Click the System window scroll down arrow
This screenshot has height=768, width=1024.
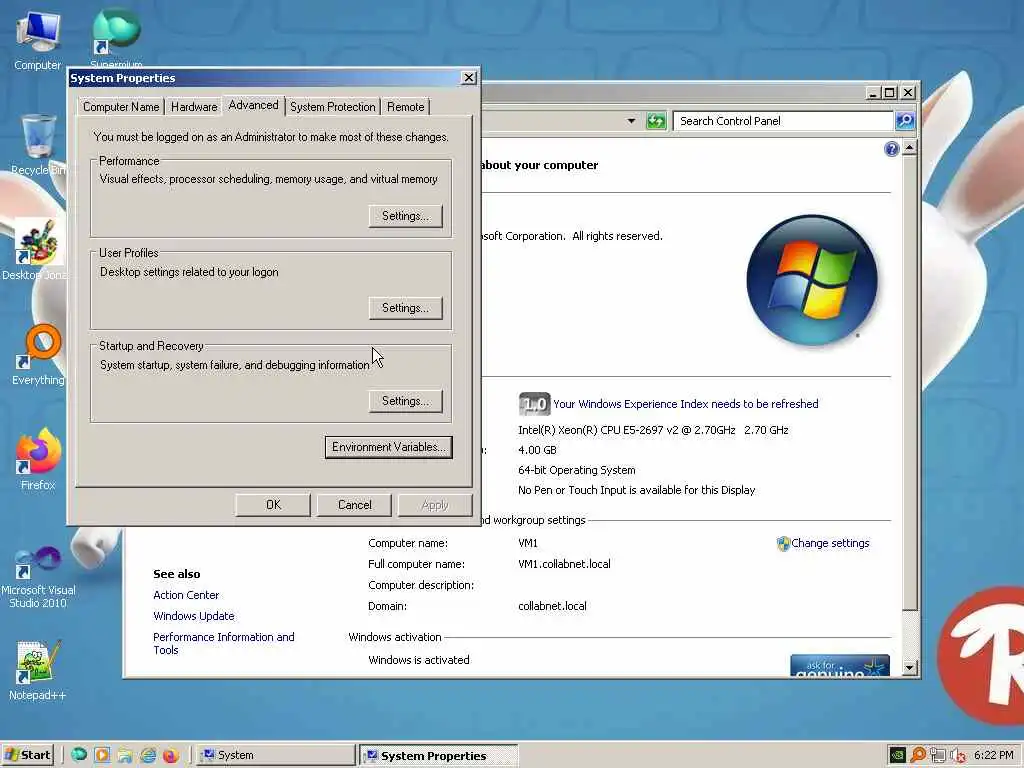(x=909, y=667)
